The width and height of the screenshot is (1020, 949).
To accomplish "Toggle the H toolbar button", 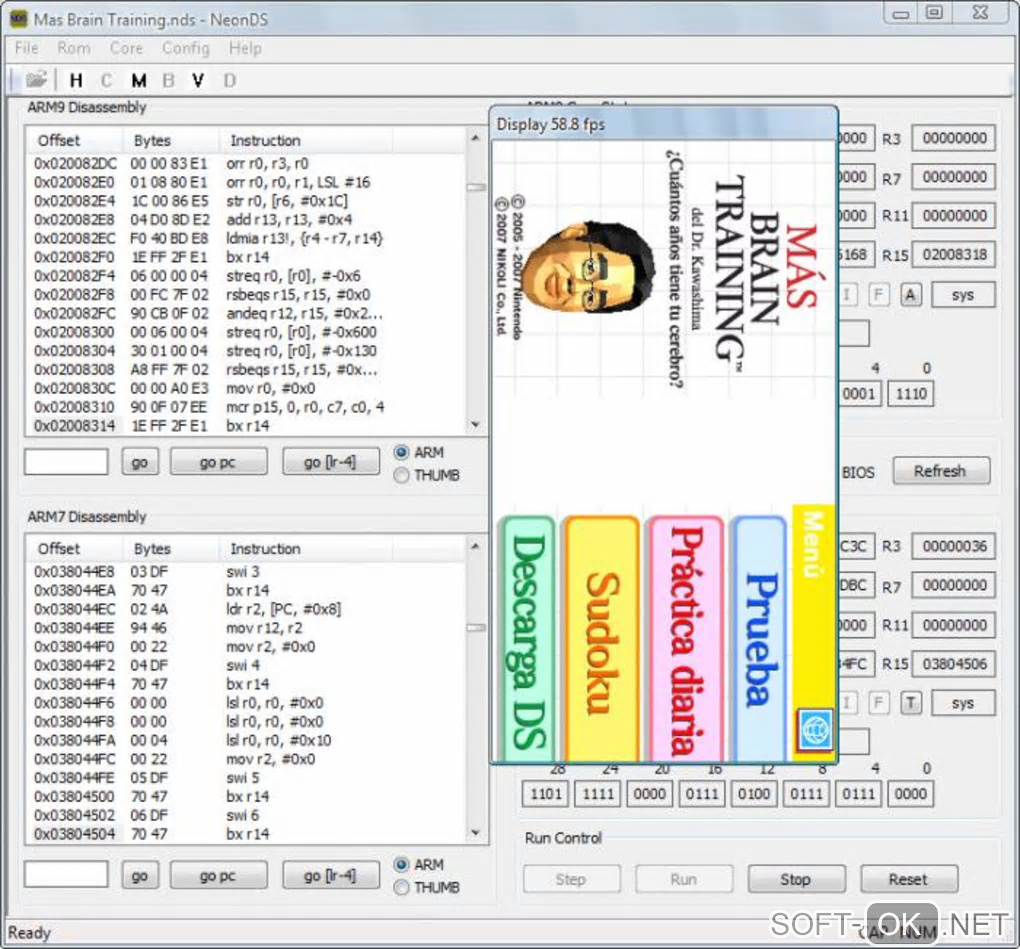I will [75, 80].
